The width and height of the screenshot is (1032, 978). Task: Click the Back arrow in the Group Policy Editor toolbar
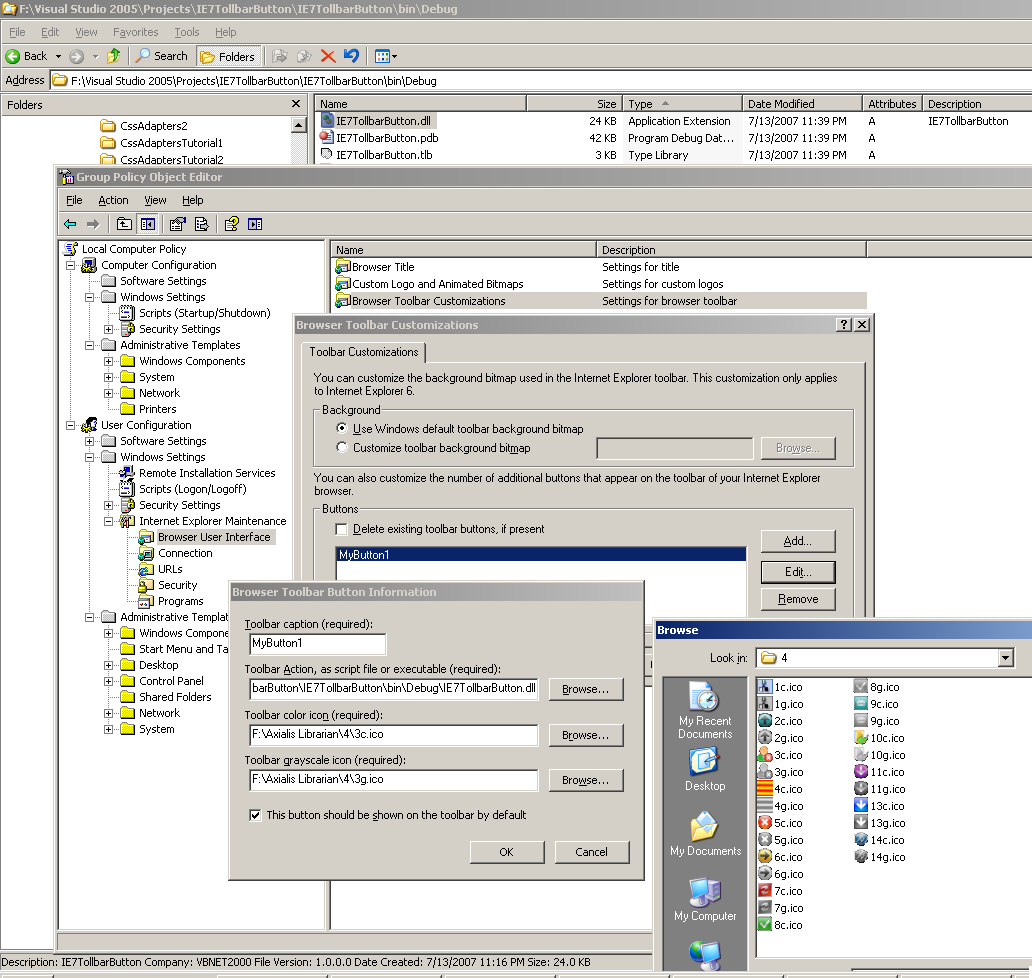[70, 224]
